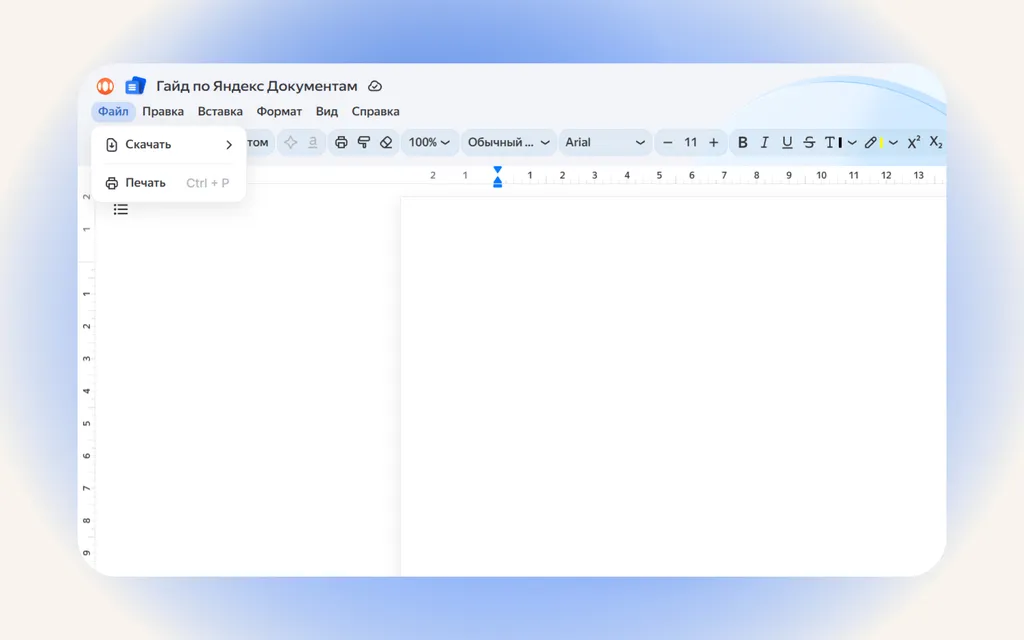
Task: Click the AI sparkle assistant icon
Action: (x=291, y=142)
